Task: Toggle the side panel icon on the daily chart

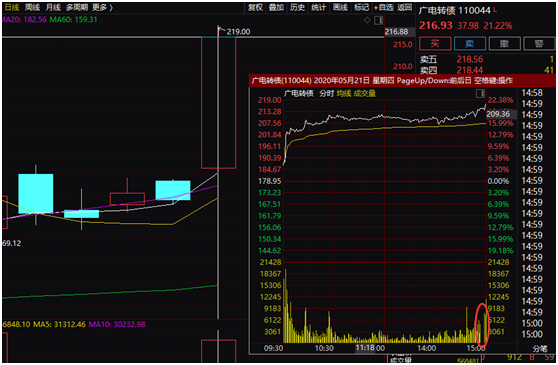Action: [x=379, y=20]
